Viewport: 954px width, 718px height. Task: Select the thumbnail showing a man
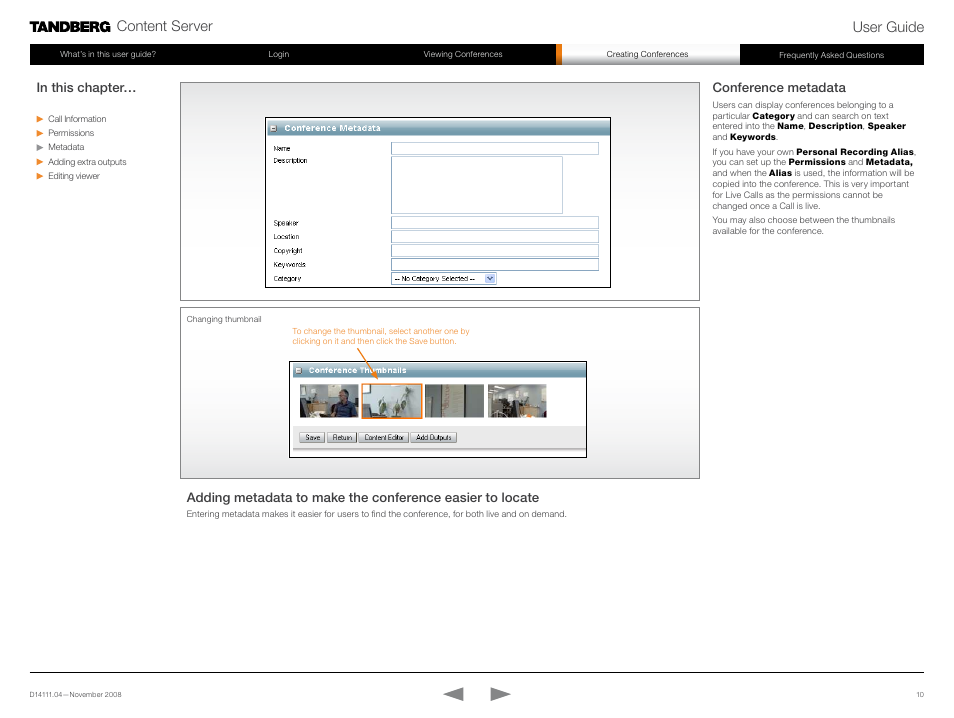[329, 401]
